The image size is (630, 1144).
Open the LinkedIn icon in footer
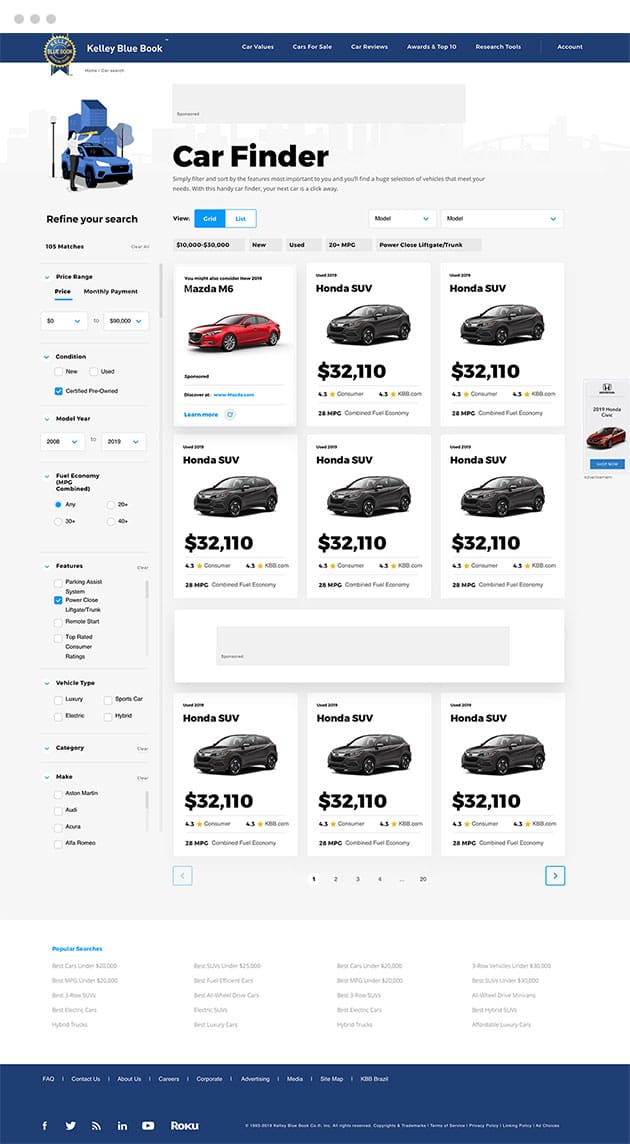tap(122, 1125)
